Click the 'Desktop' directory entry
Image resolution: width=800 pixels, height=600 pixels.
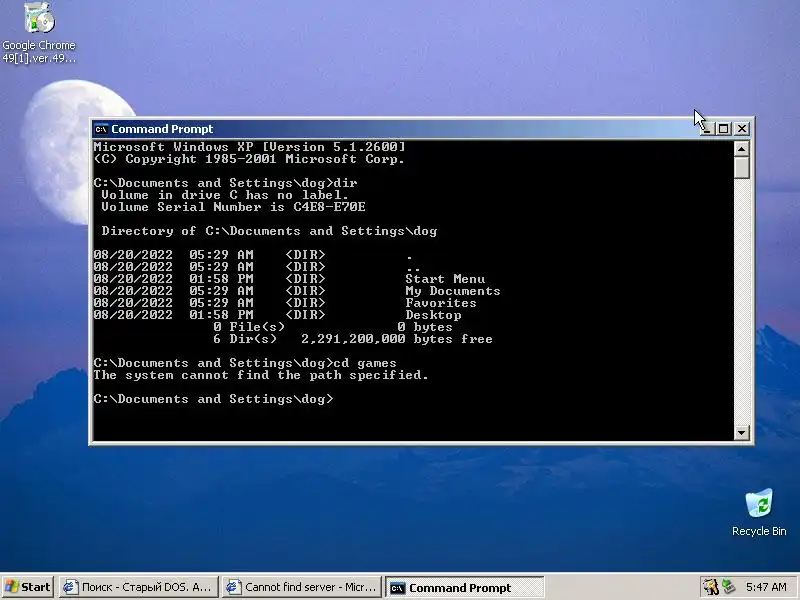[x=433, y=315]
